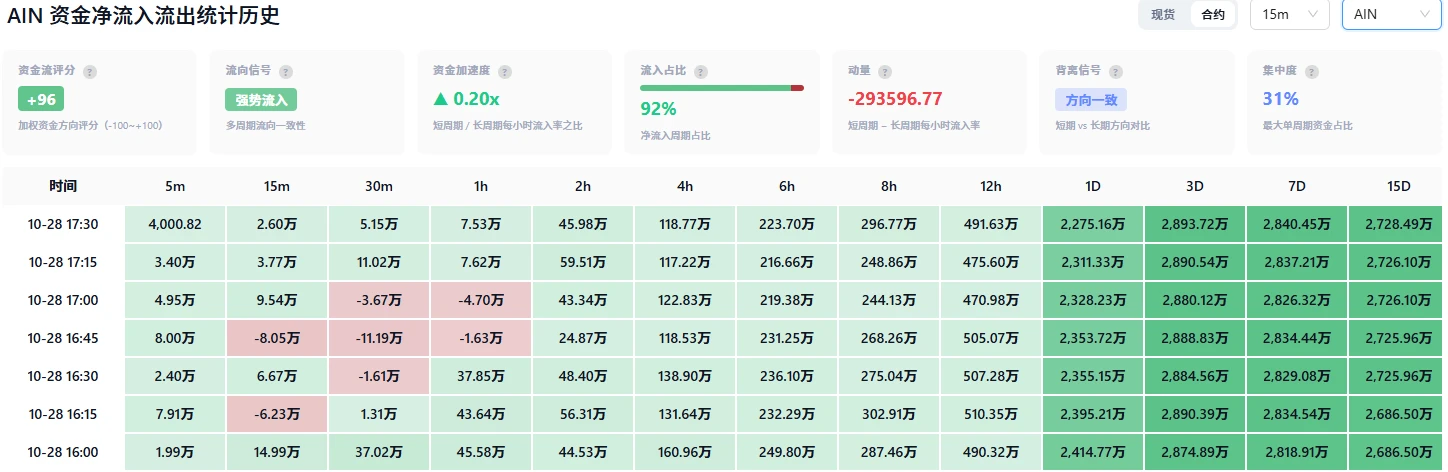
Task: Open help icon next to 流向信号
Action: [x=286, y=72]
